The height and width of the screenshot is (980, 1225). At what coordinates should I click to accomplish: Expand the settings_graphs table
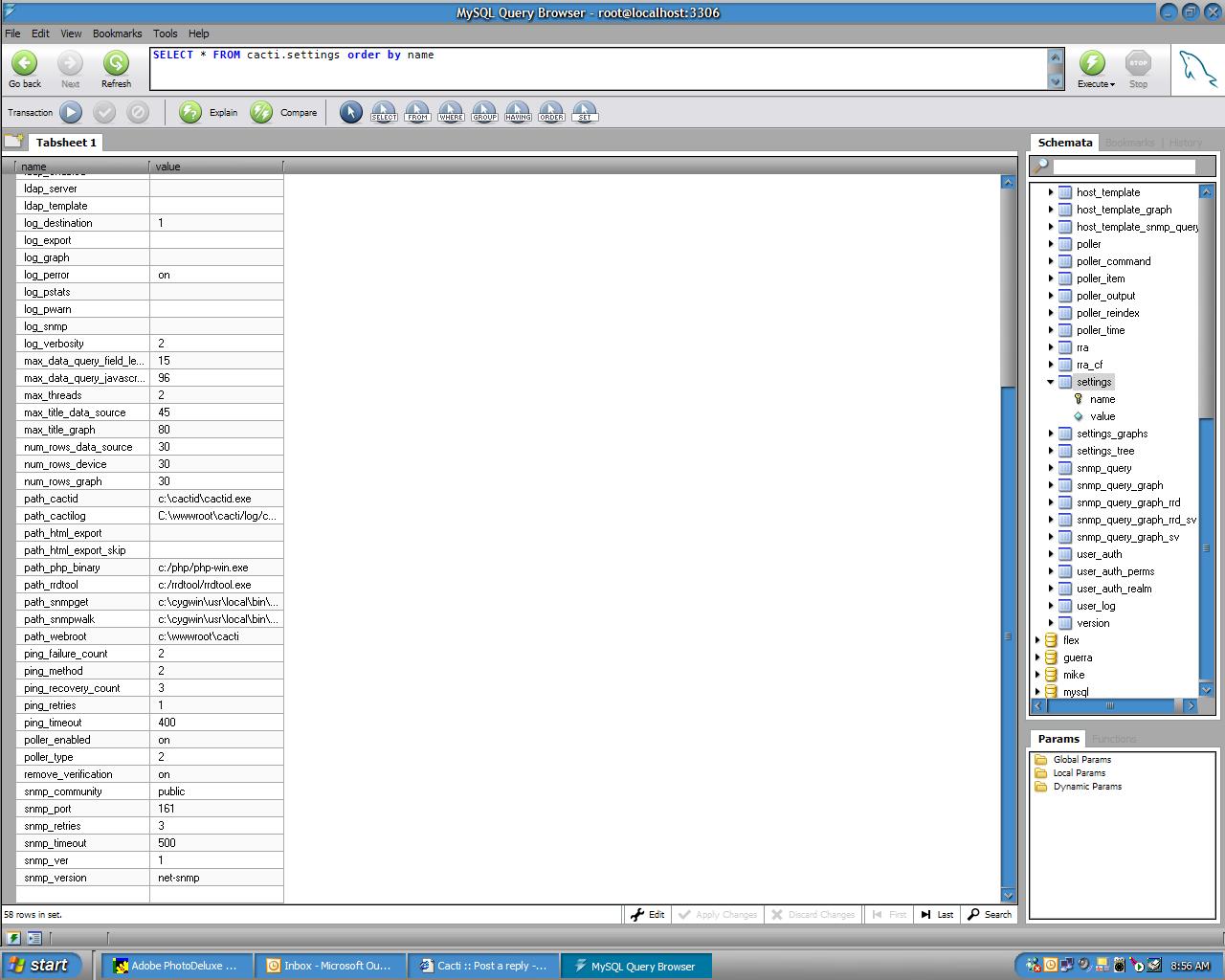(1051, 434)
